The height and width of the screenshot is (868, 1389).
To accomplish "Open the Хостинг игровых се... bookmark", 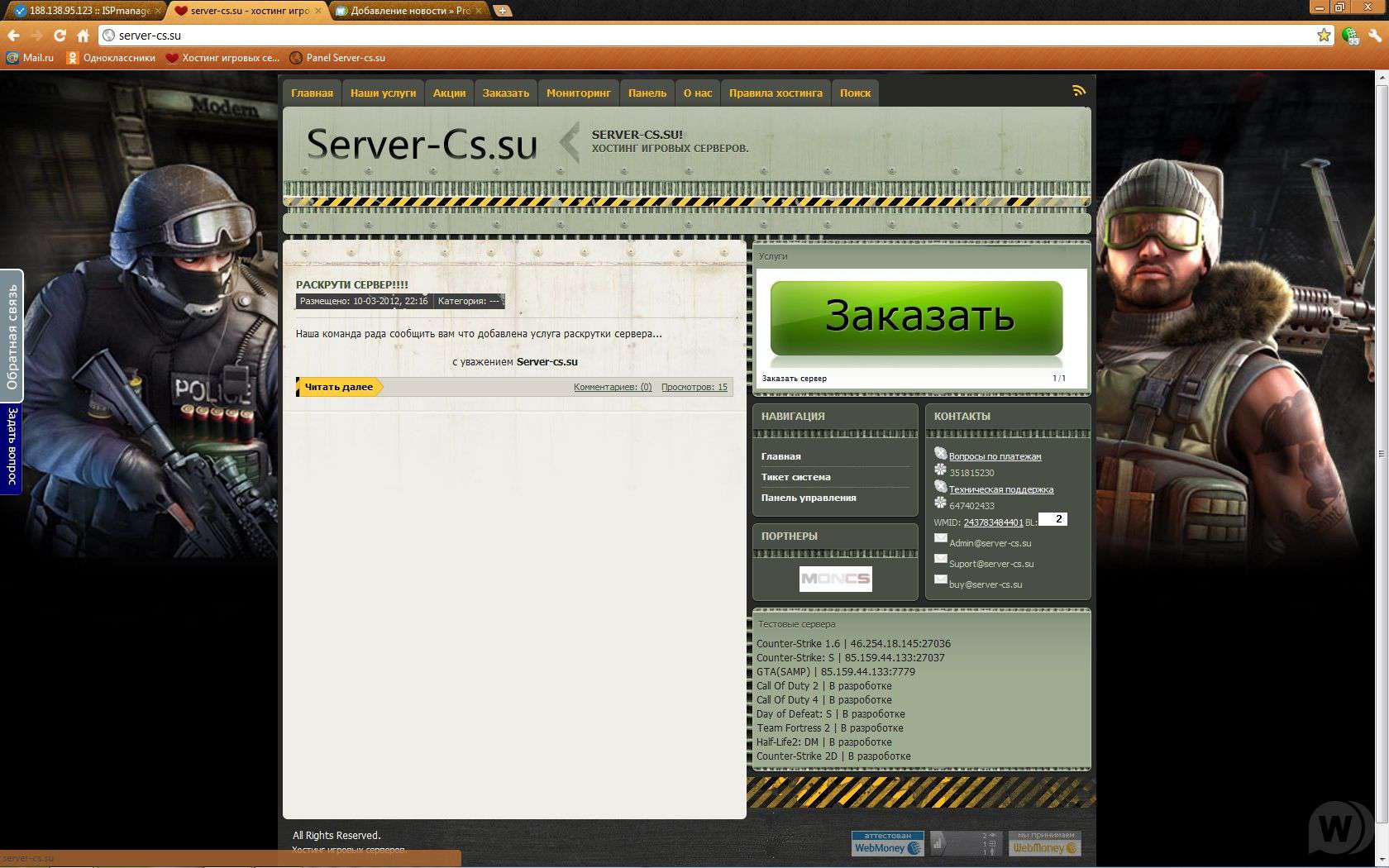I will click(222, 58).
